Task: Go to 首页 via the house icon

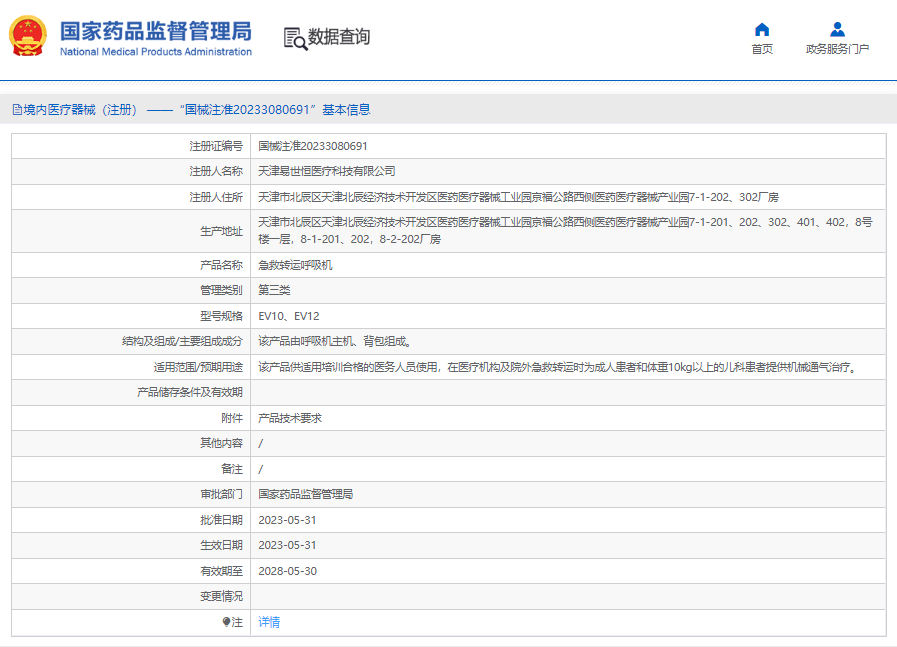Action: tap(762, 29)
